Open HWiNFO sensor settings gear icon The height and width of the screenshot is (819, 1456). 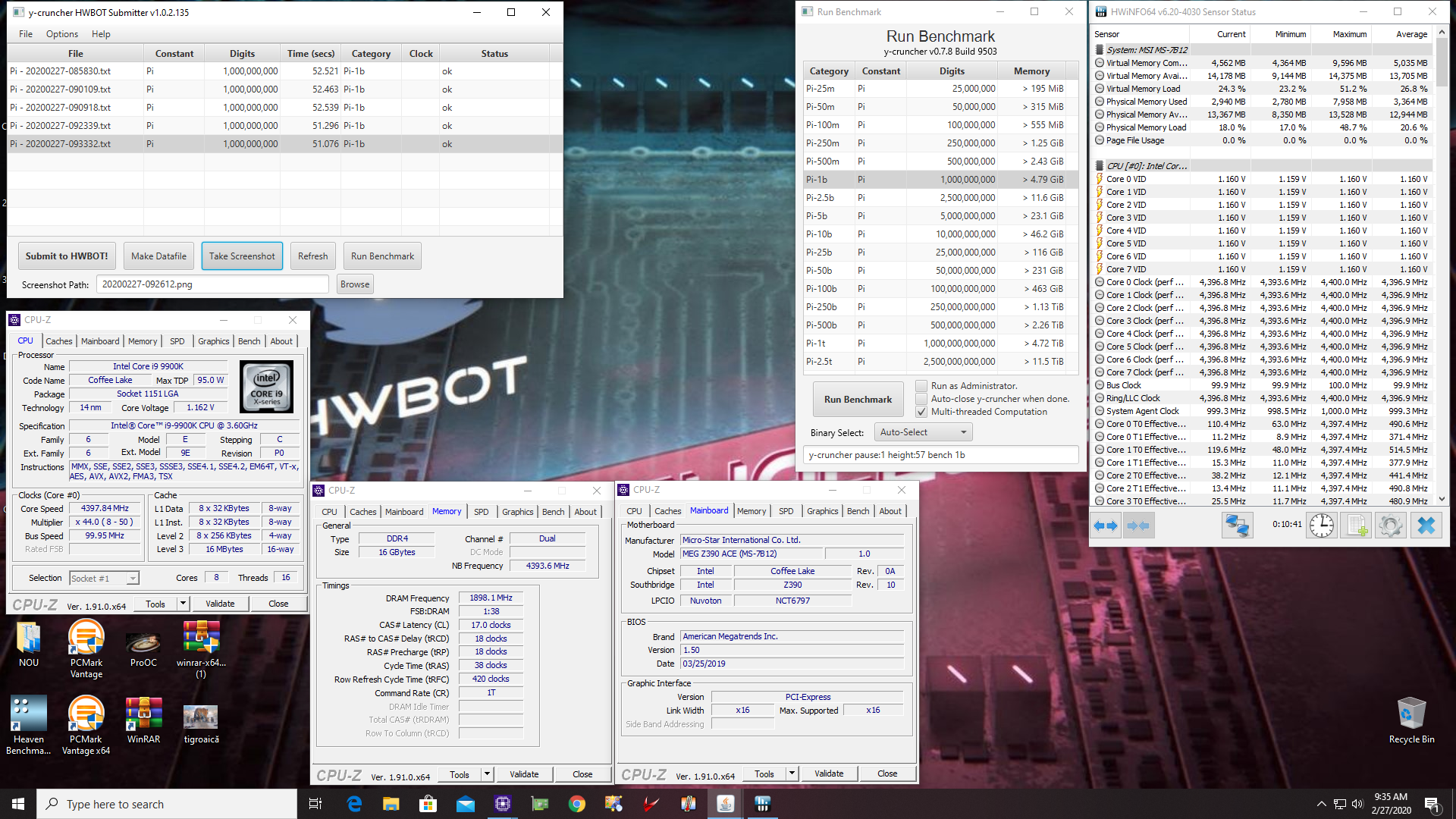(x=1391, y=526)
